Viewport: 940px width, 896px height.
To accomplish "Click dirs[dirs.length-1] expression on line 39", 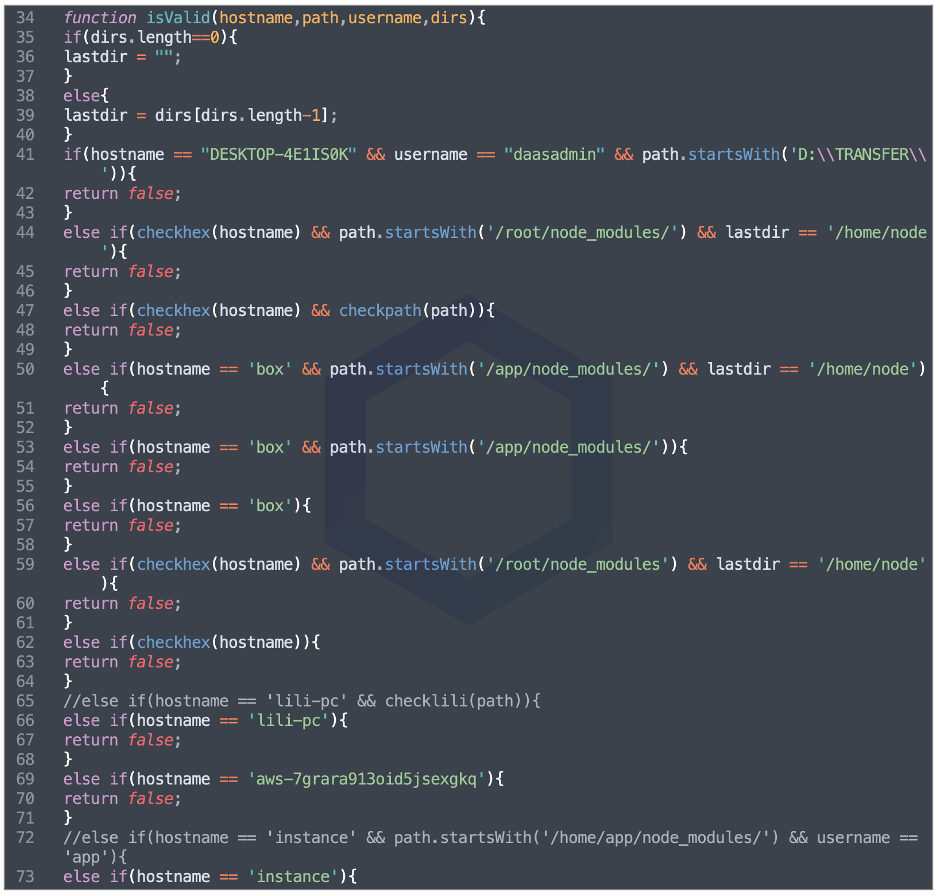I will pos(244,116).
